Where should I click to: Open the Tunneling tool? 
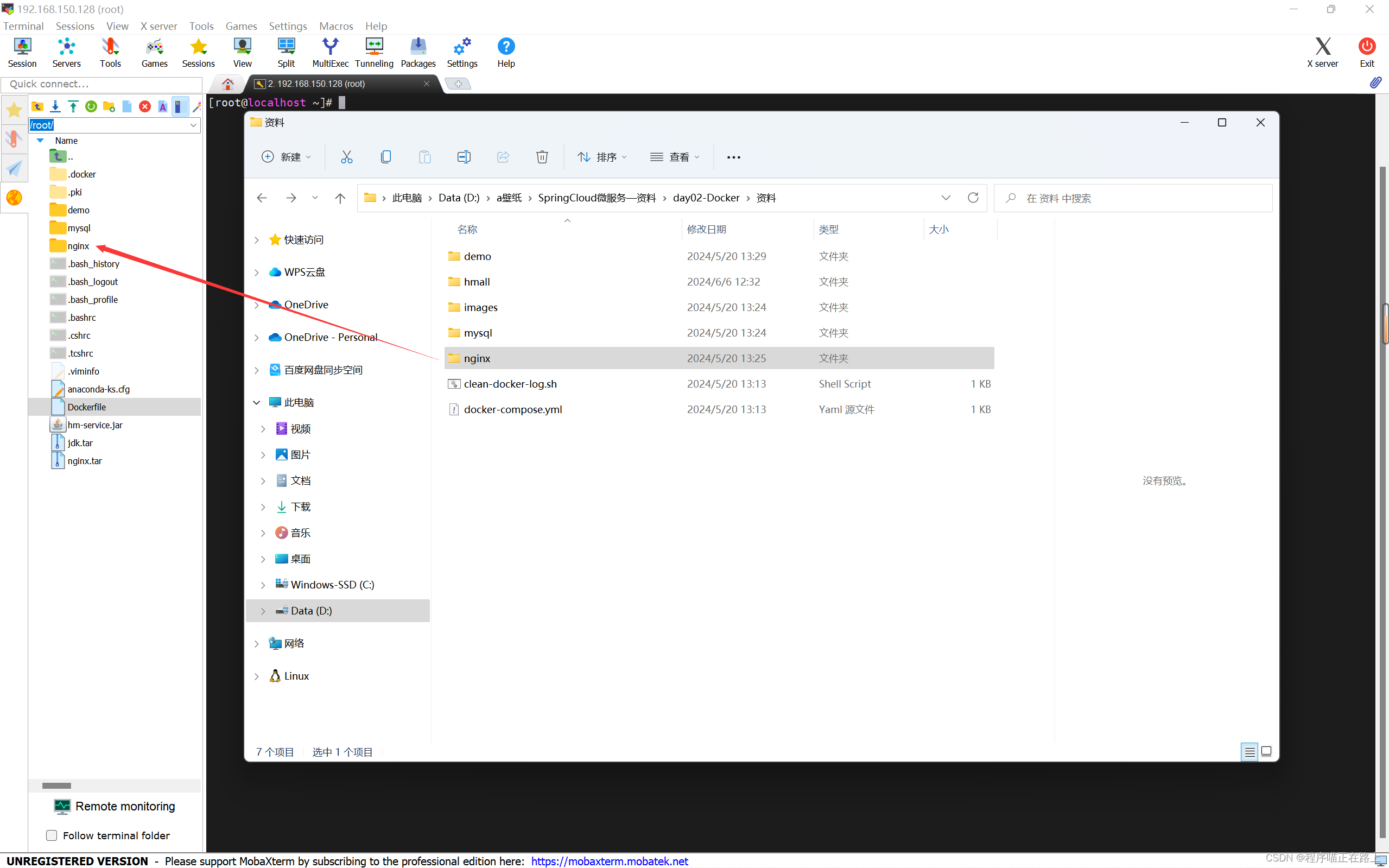373,52
